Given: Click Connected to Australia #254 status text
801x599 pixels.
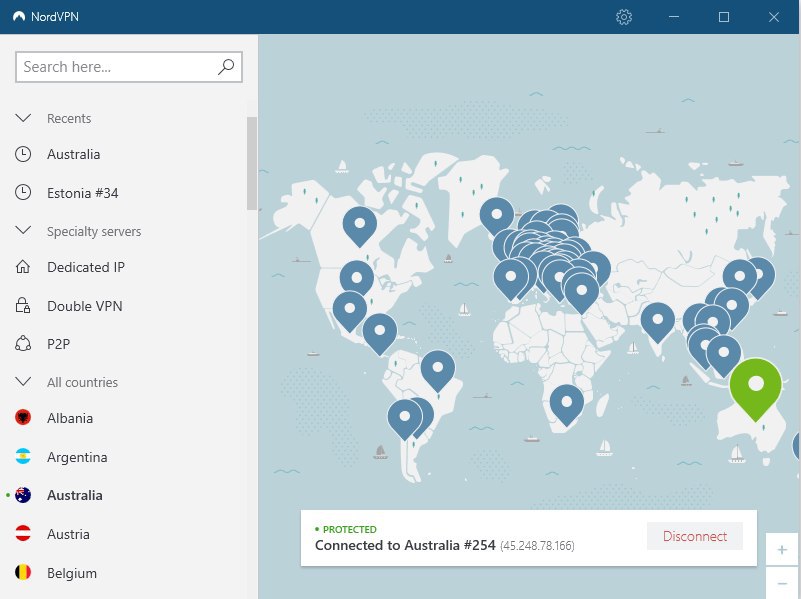Looking at the screenshot, I should (x=405, y=545).
